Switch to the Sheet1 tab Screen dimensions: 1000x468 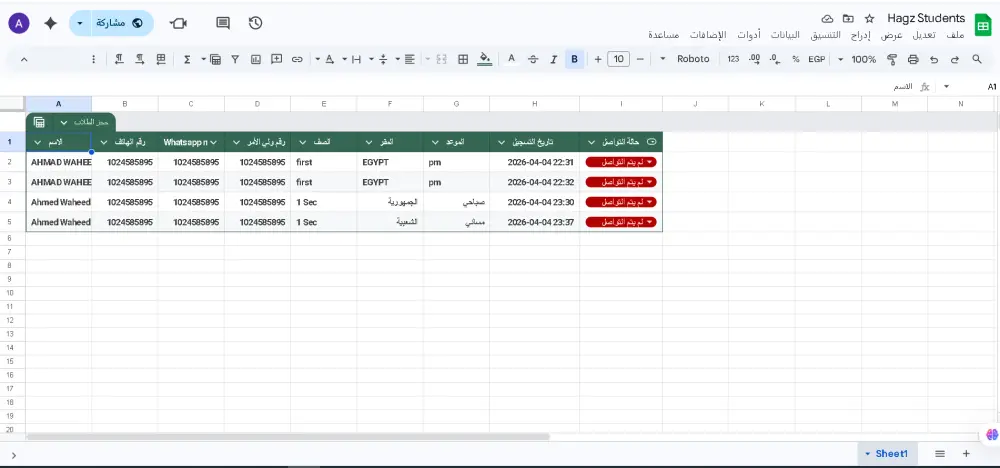[x=887, y=453]
